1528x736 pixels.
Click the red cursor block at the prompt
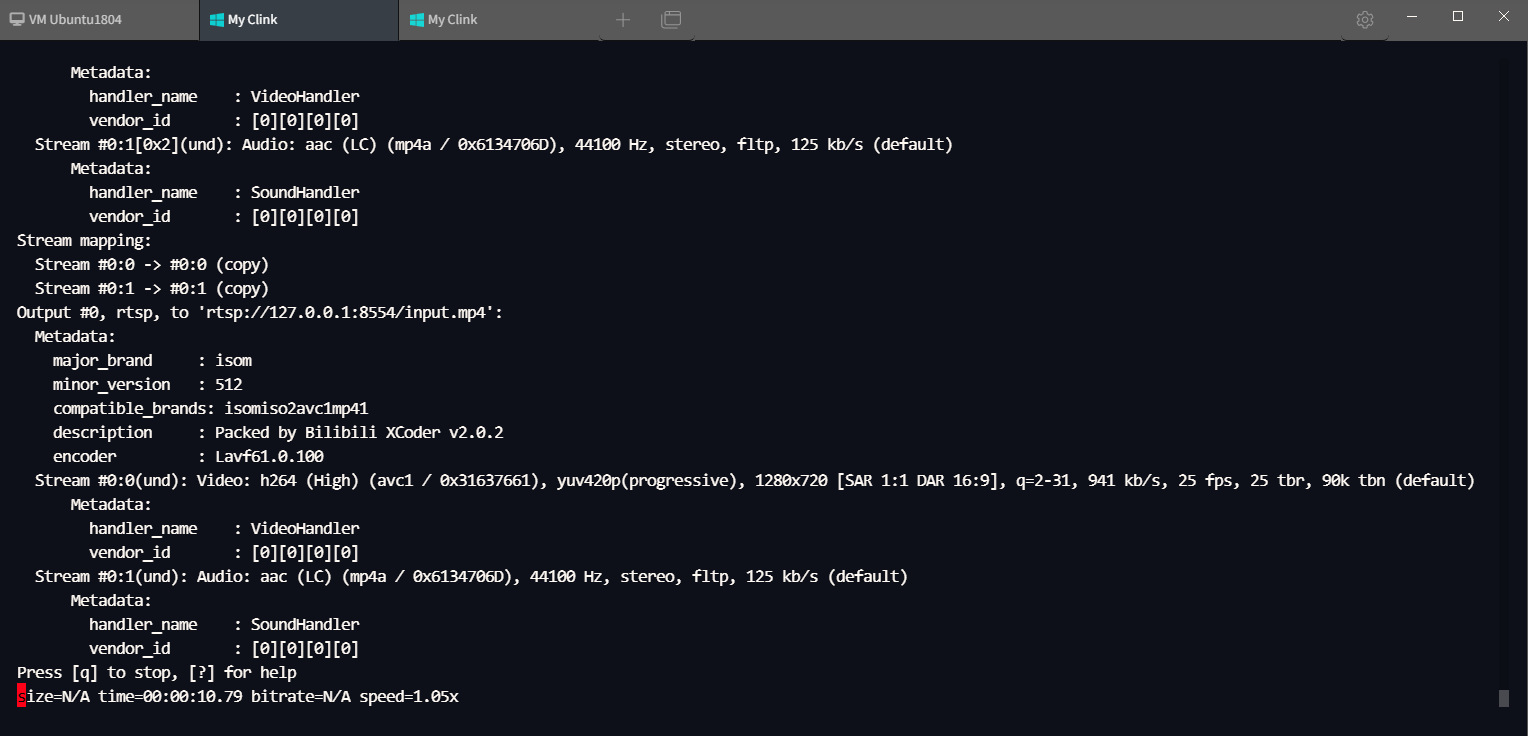[21, 696]
